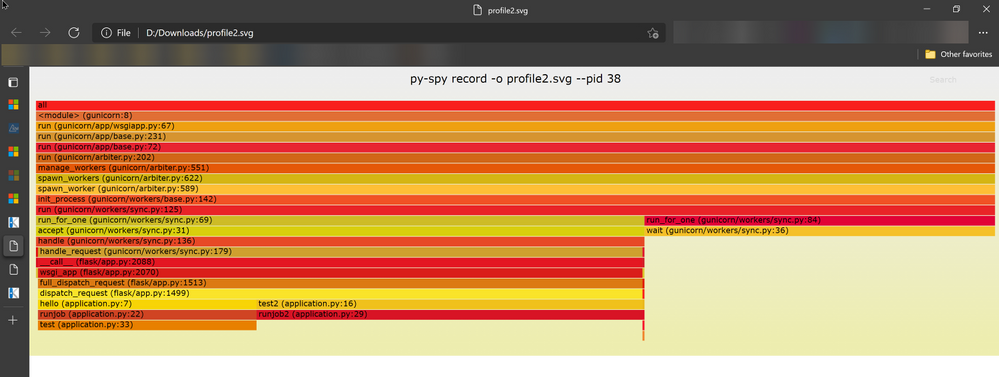Click the py-spy record command title
This screenshot has height=377, width=999.
(x=515, y=80)
